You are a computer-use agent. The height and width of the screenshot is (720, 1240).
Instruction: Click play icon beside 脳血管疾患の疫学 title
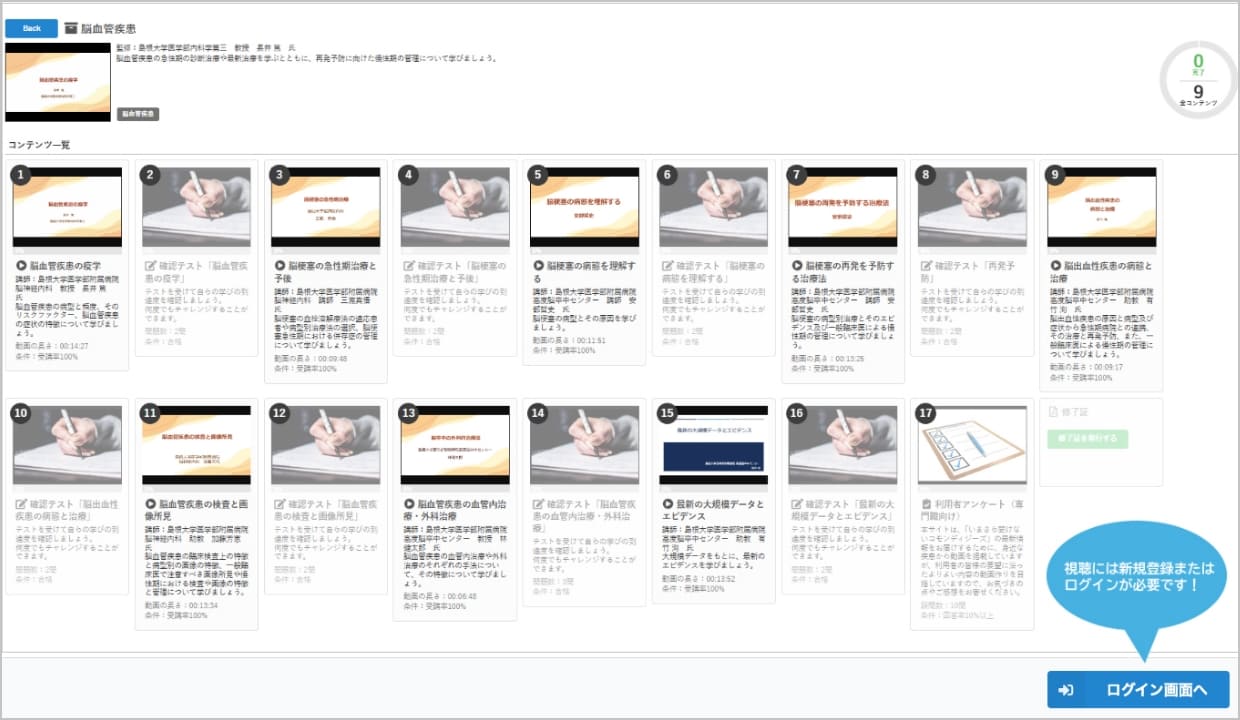pyautogui.click(x=21, y=266)
